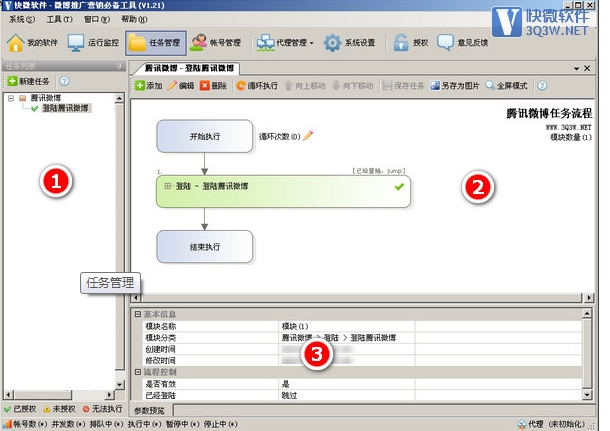This screenshot has width=610, height=431.
Task: Click the 开始执行 flow block
Action: point(205,136)
